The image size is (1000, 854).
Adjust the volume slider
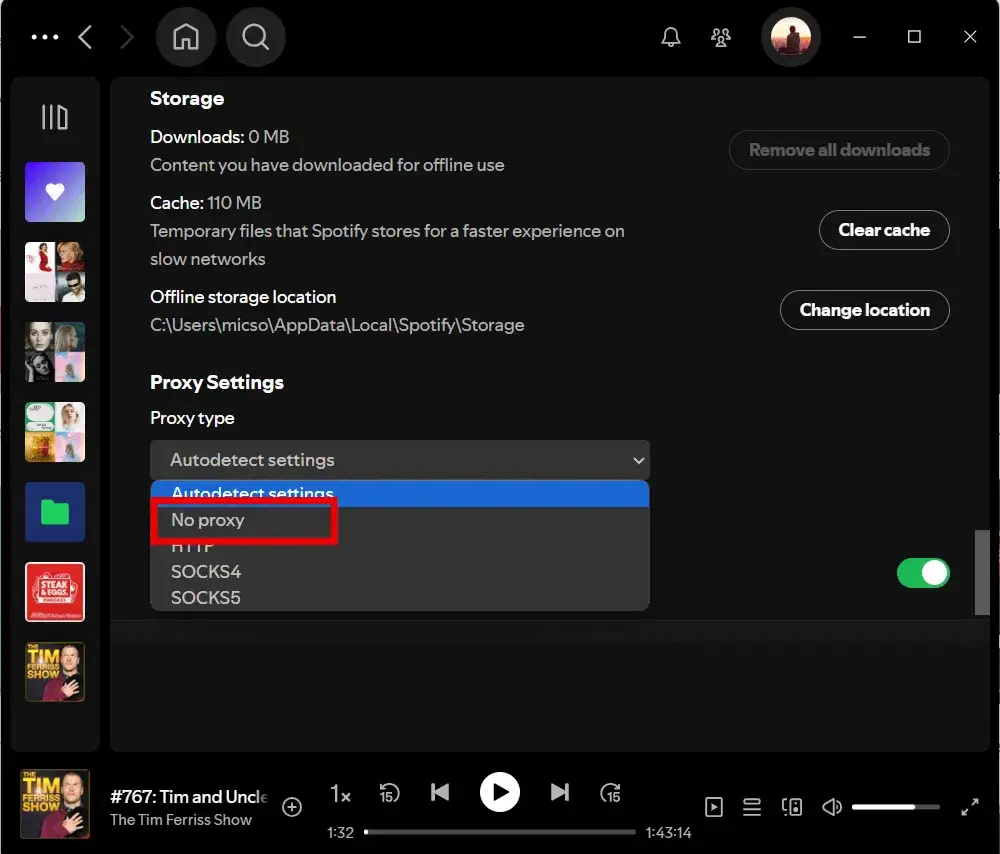pos(896,806)
